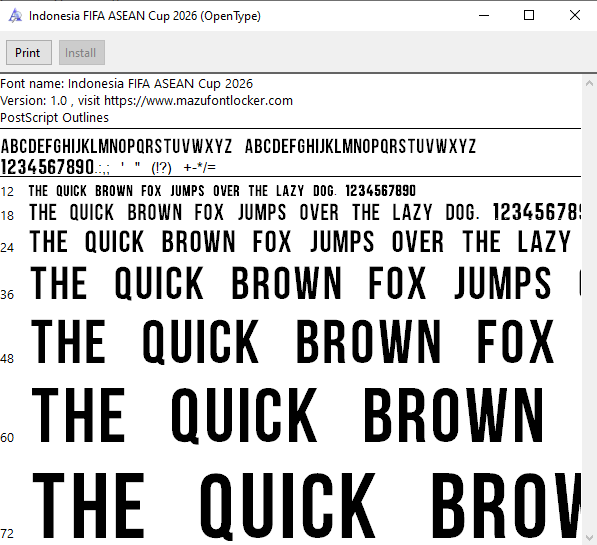This screenshot has width=597, height=545.
Task: Click the scrollbar down arrow
Action: coord(589,537)
